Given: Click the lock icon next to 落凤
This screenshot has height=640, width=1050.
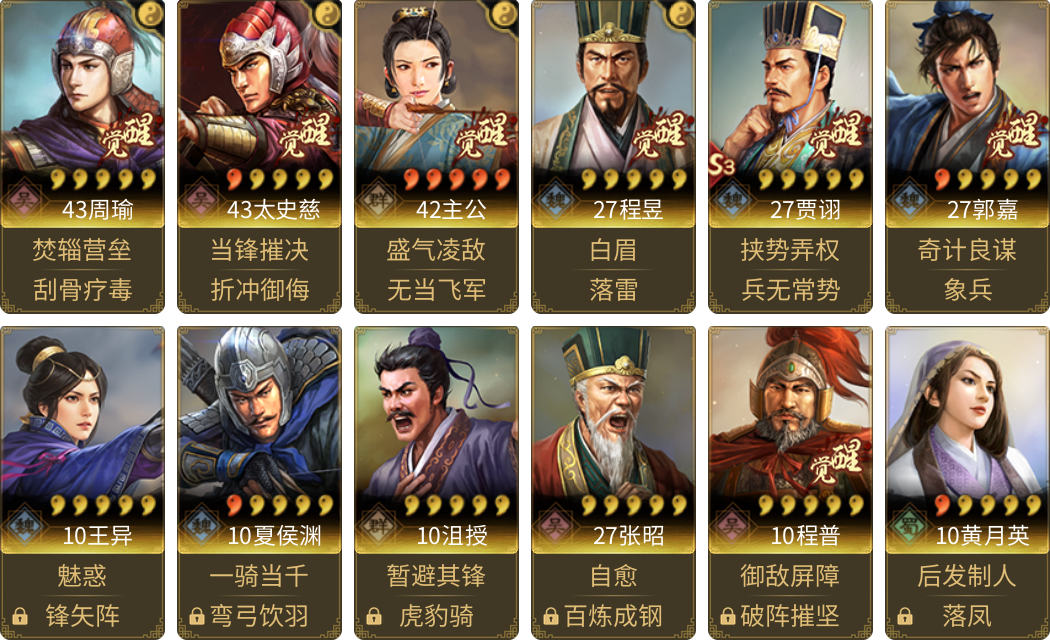Looking at the screenshot, I should coord(905,615).
